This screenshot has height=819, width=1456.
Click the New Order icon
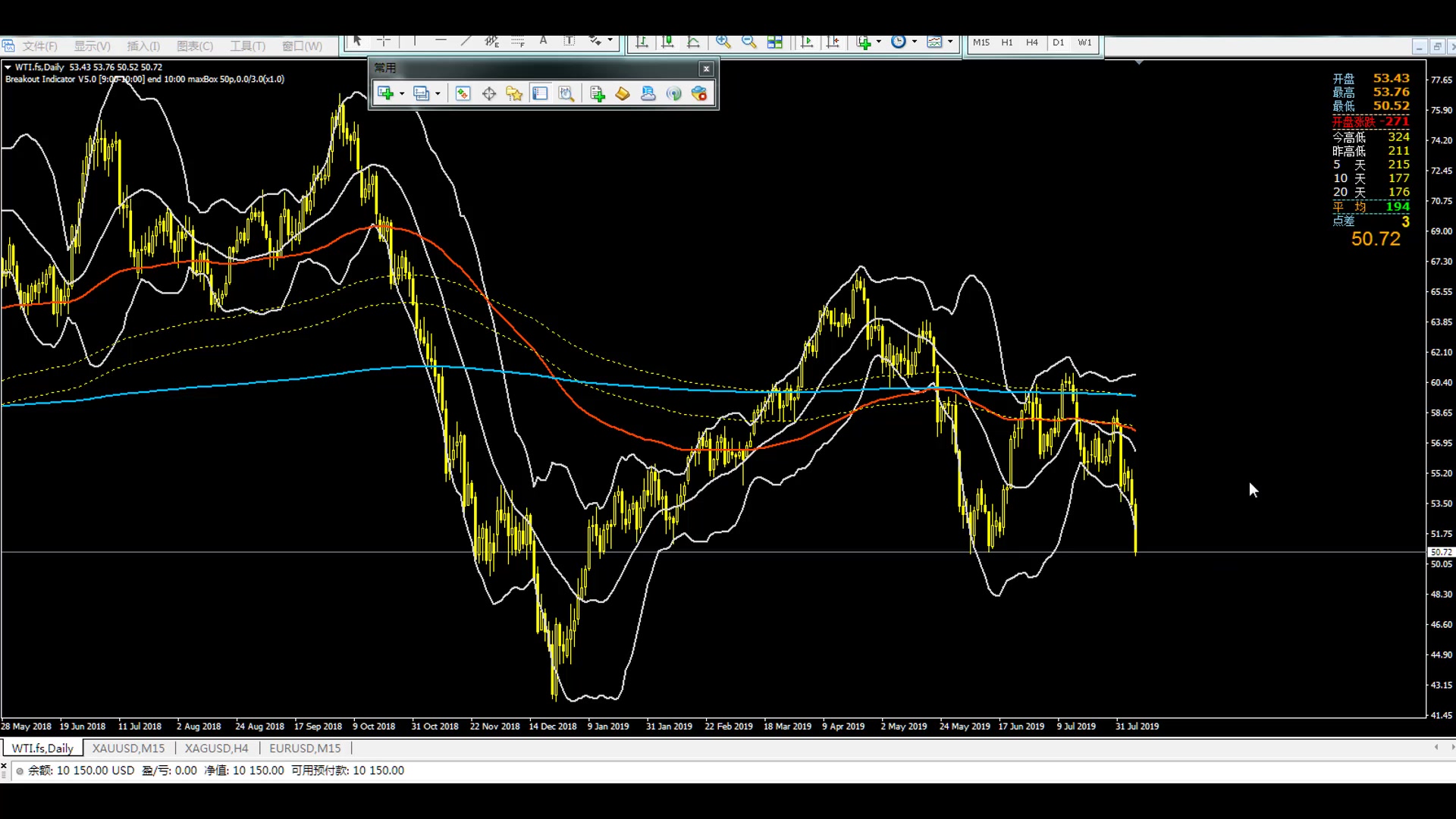tap(597, 93)
